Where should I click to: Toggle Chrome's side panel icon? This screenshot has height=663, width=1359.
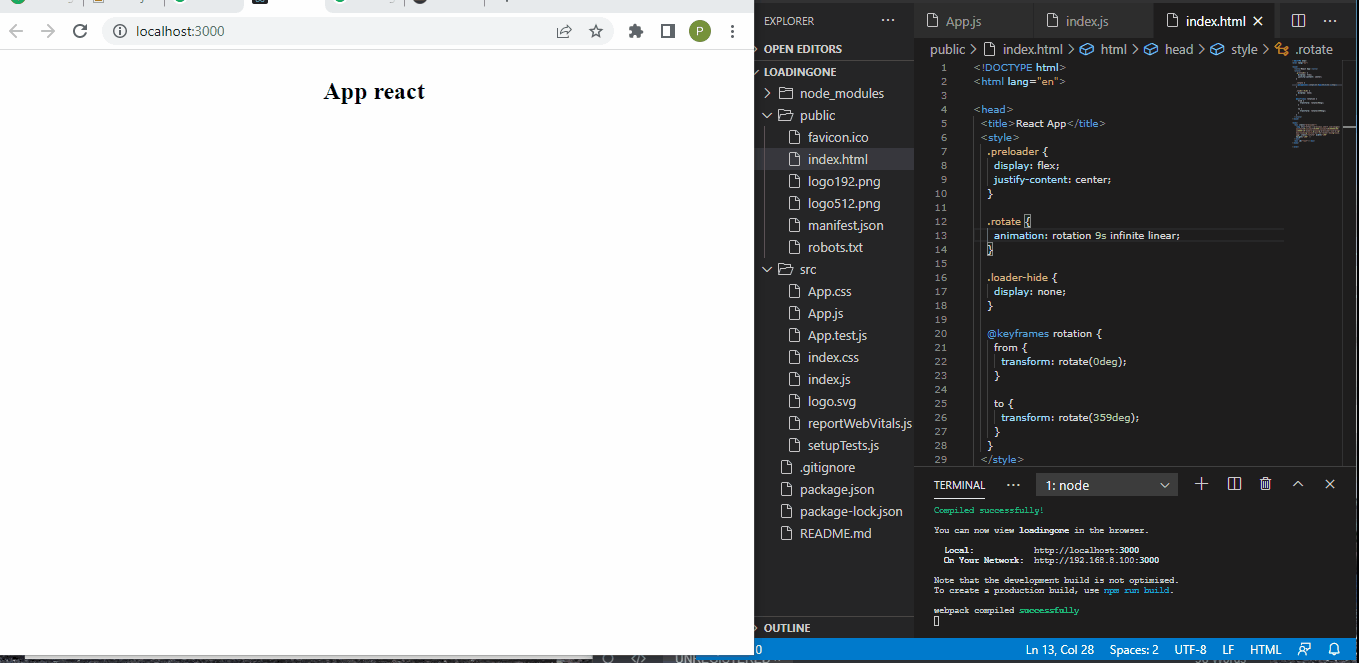click(x=667, y=31)
